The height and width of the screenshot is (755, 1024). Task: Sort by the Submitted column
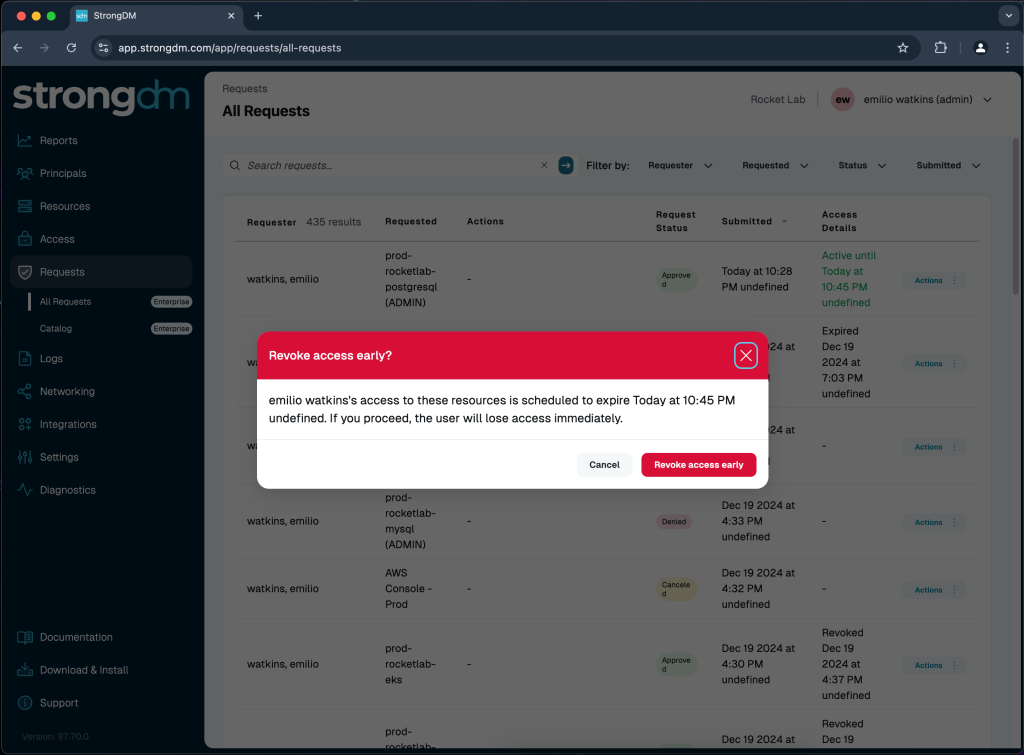754,221
